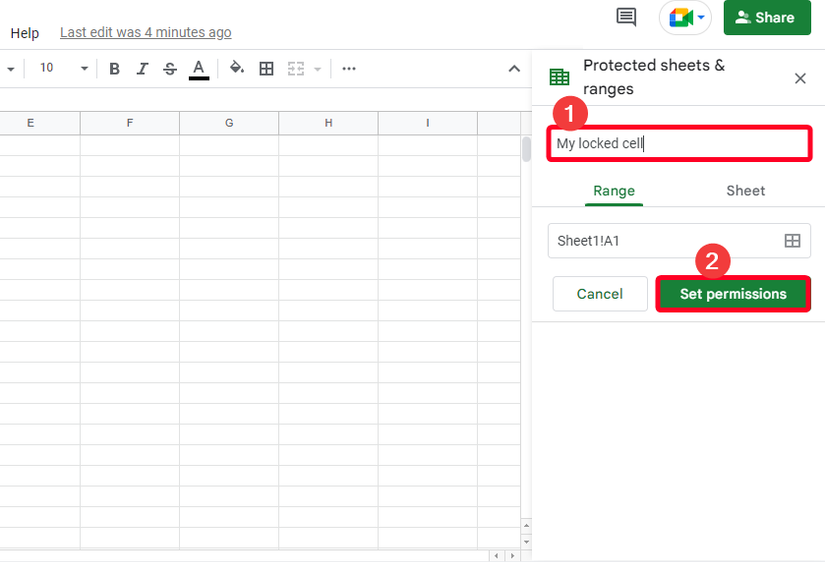Viewport: 825px width, 562px height.
Task: Expand the merge cells dropdown arrow
Action: (x=318, y=69)
